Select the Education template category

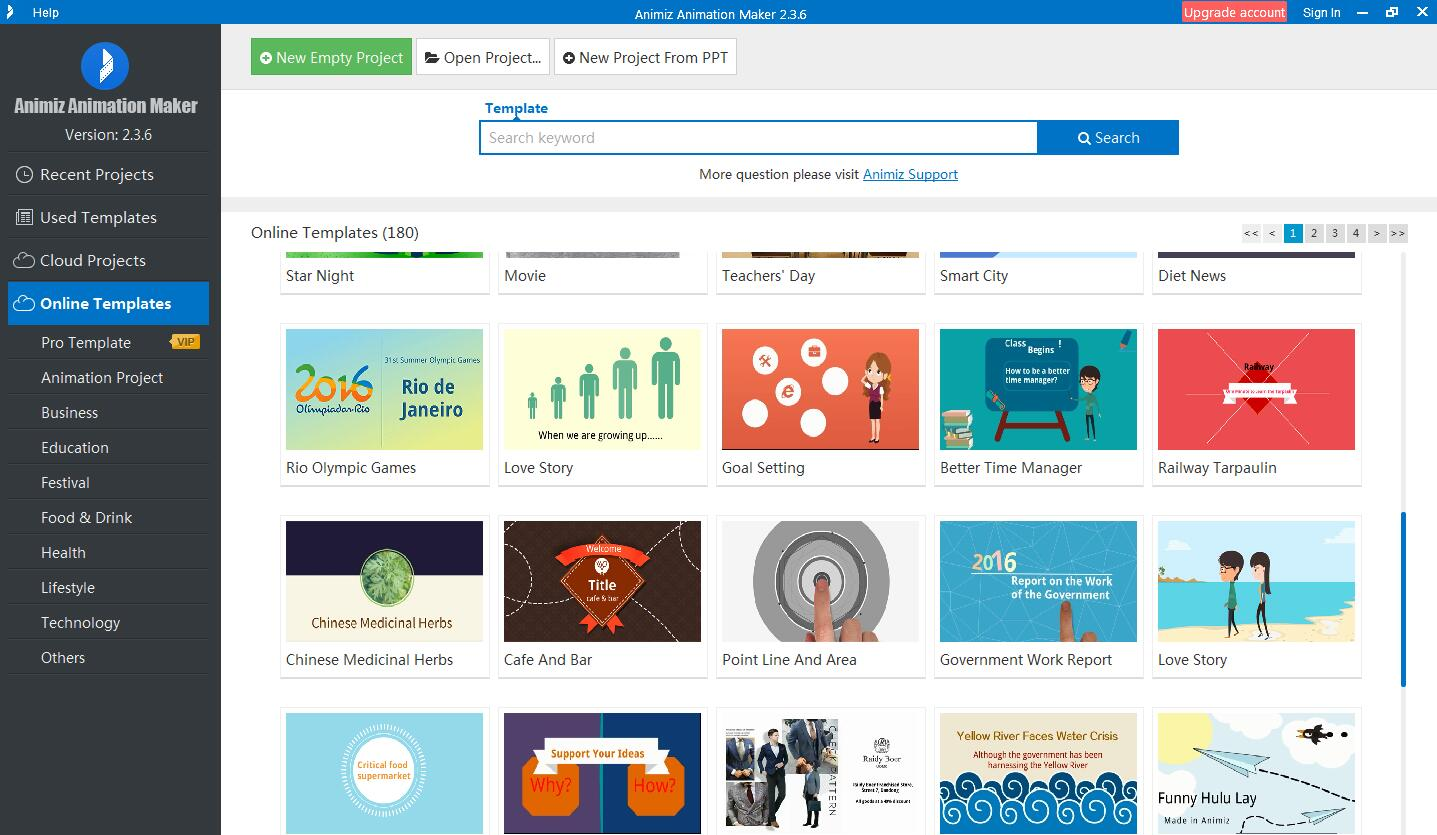coord(75,447)
